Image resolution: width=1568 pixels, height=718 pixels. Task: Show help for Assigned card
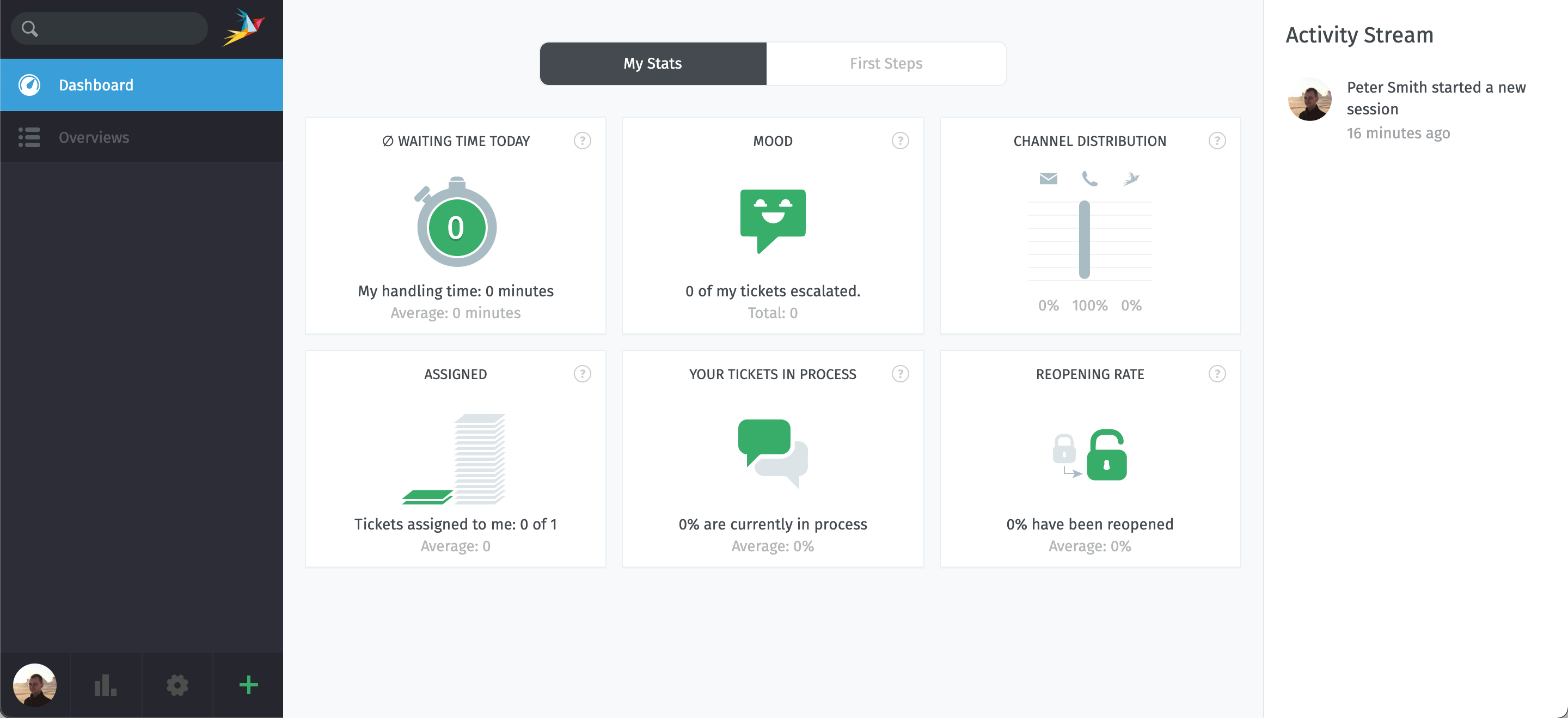[x=582, y=373]
